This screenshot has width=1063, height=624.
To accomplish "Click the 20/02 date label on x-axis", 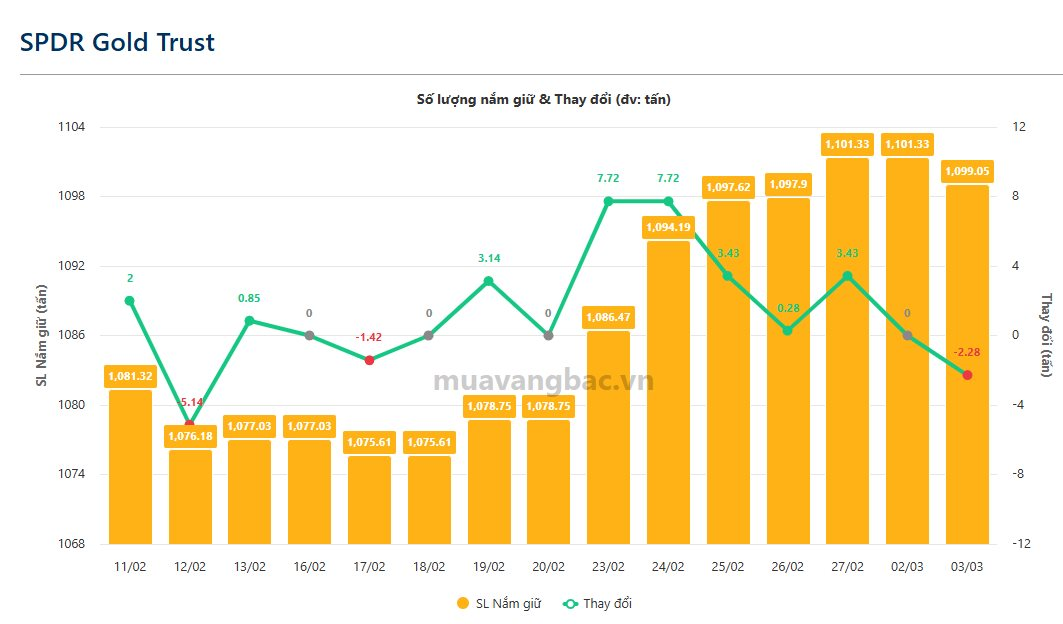I will pyautogui.click(x=548, y=566).
